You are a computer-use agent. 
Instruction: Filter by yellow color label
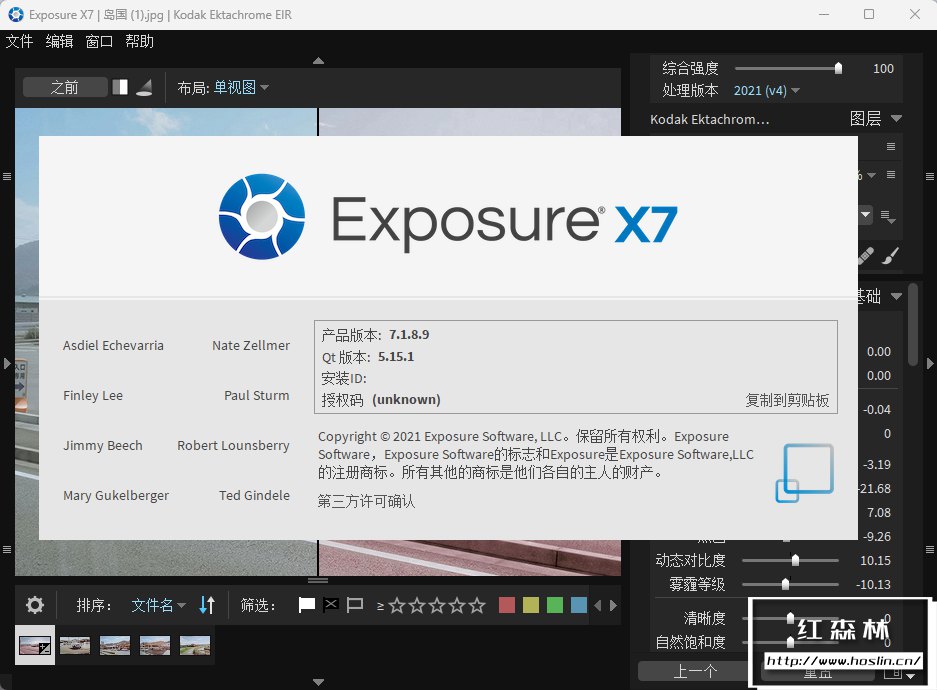pyautogui.click(x=531, y=605)
